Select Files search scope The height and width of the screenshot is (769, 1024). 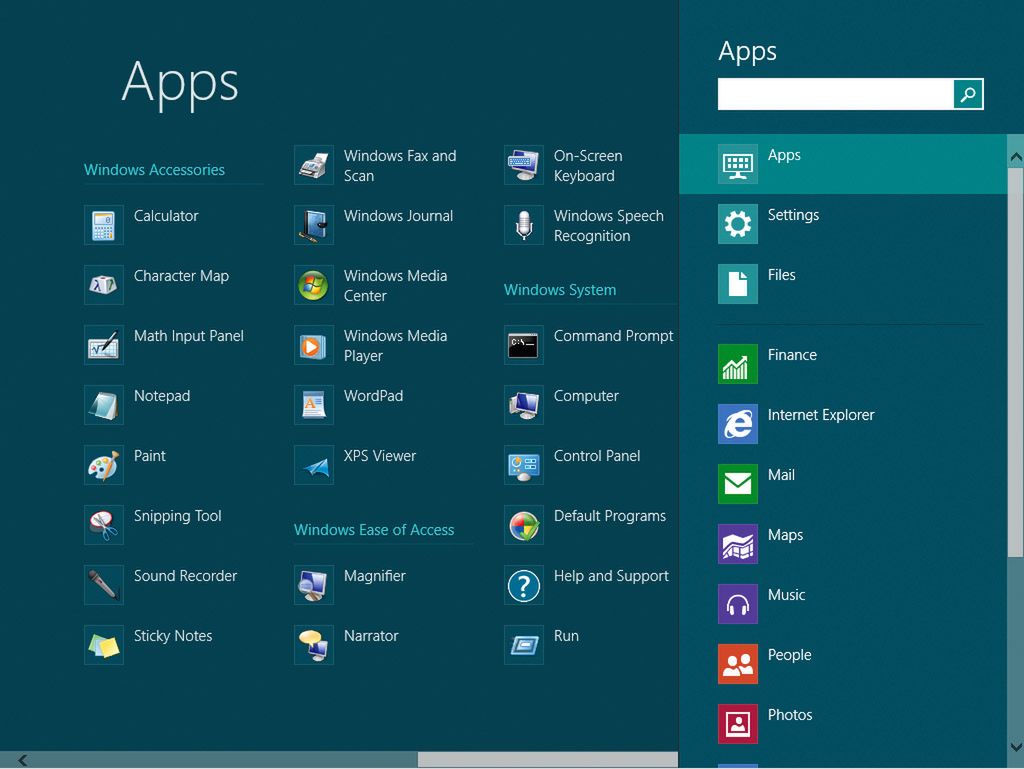[843, 284]
